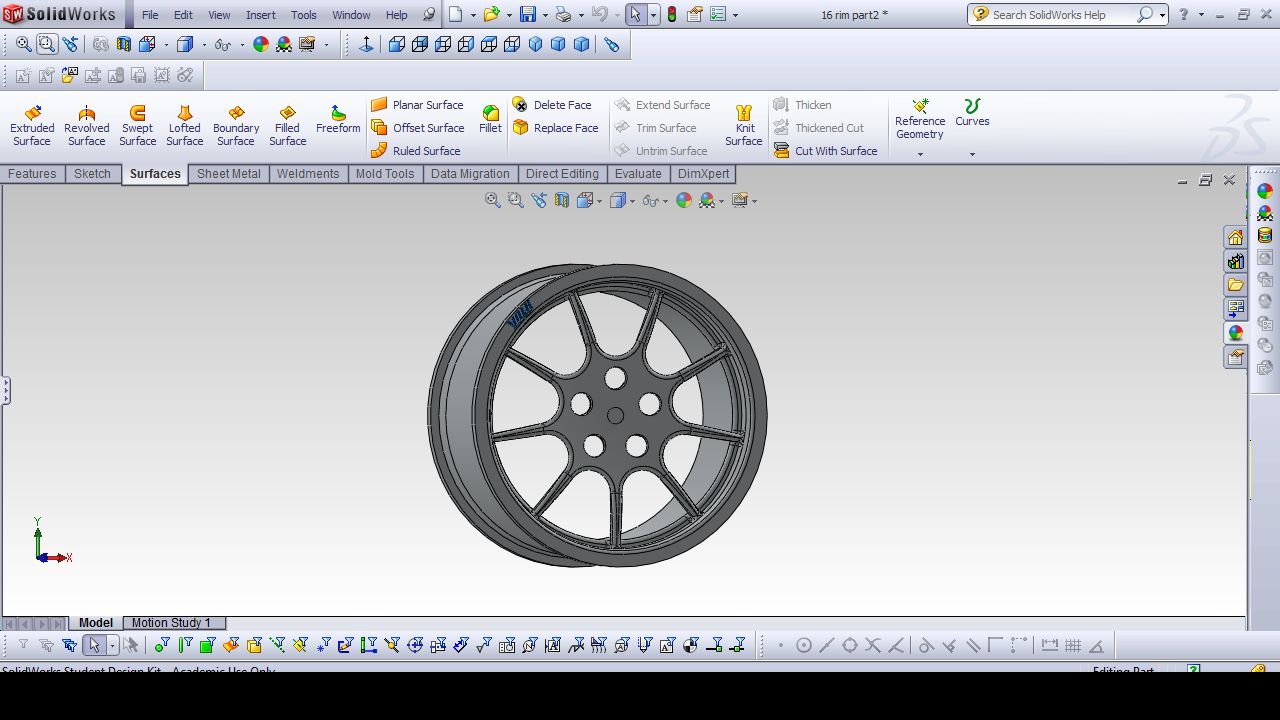Click the Open document icon

pyautogui.click(x=491, y=14)
